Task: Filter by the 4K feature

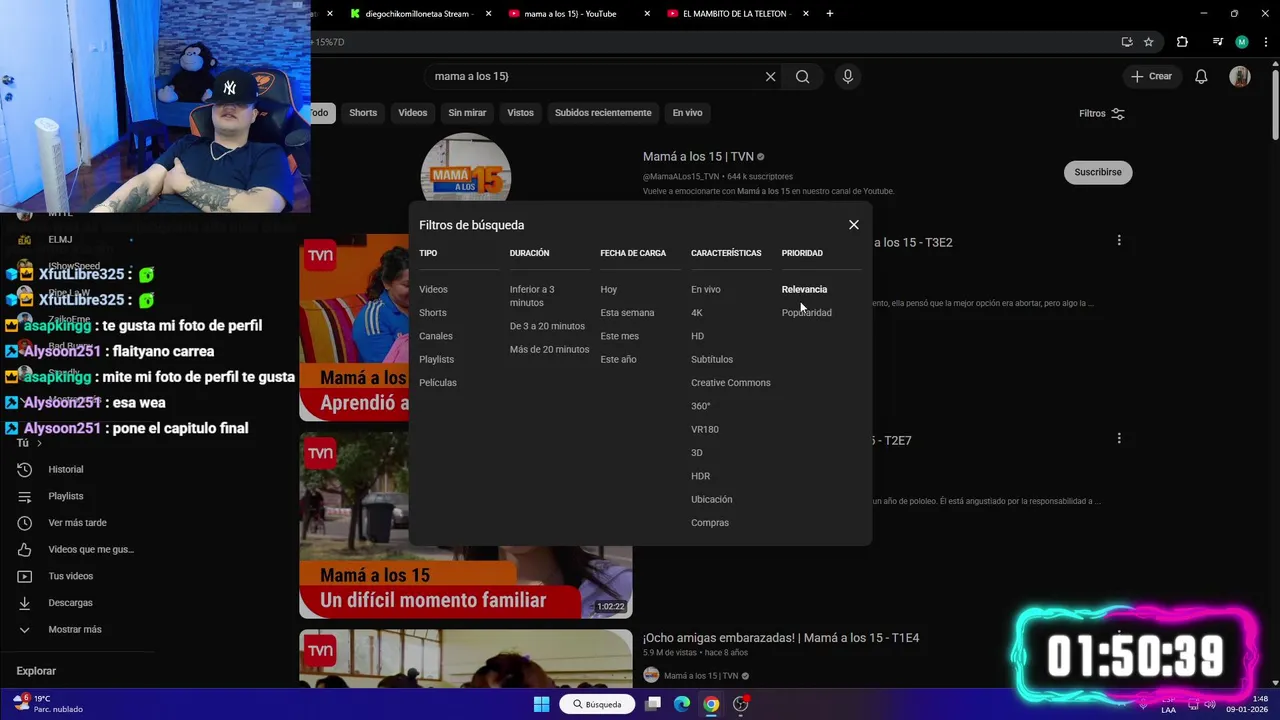Action: 697,313
